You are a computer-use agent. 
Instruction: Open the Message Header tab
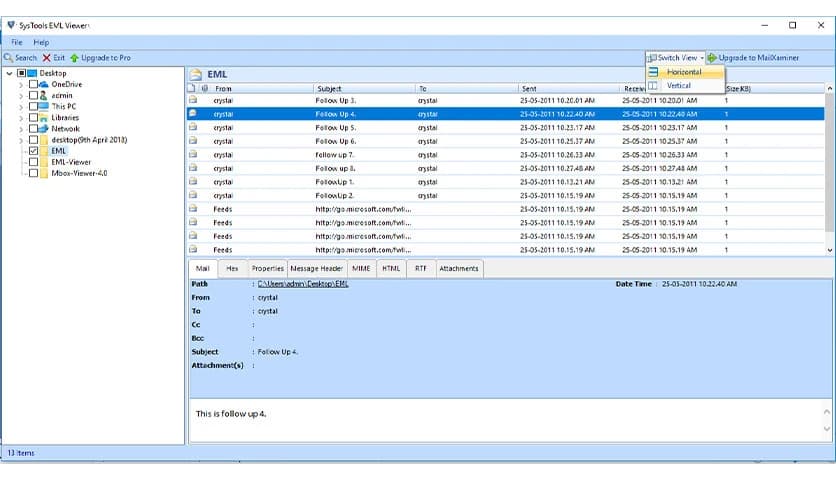tap(317, 268)
